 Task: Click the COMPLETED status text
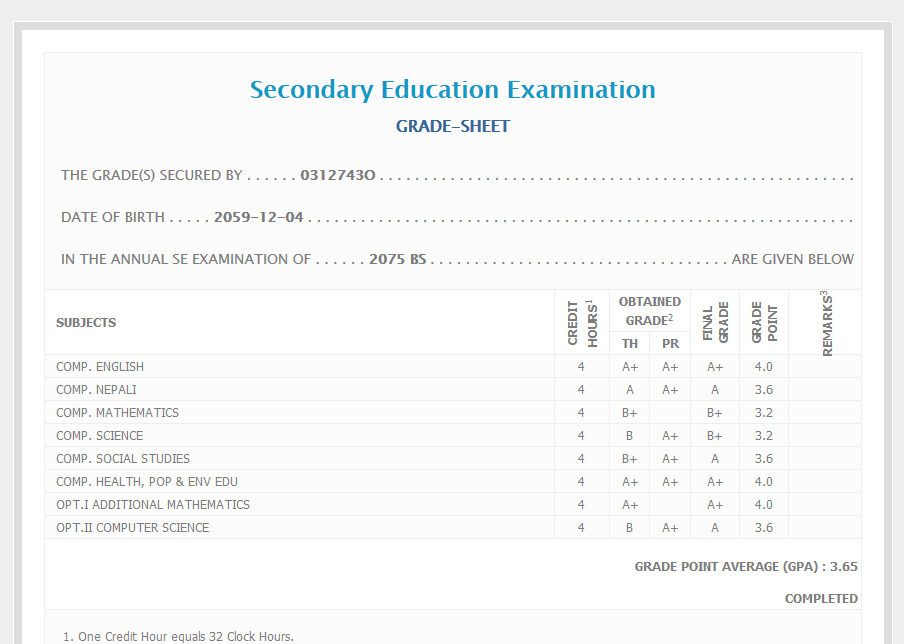coord(821,598)
